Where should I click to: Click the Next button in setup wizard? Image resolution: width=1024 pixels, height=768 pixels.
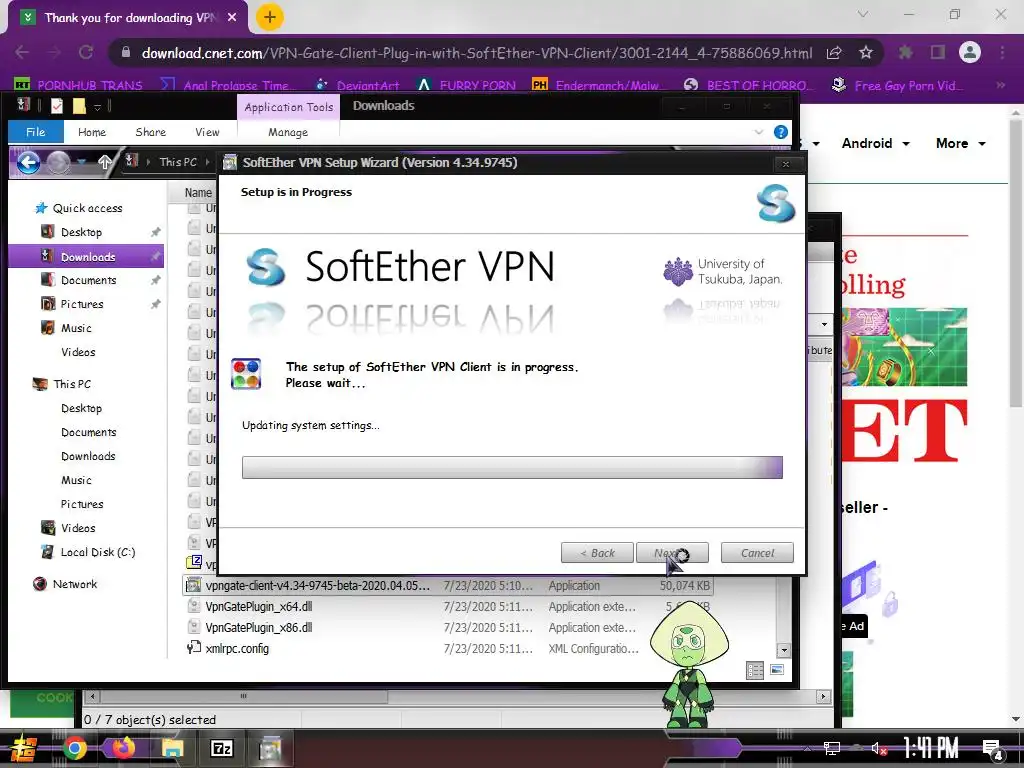(x=672, y=552)
